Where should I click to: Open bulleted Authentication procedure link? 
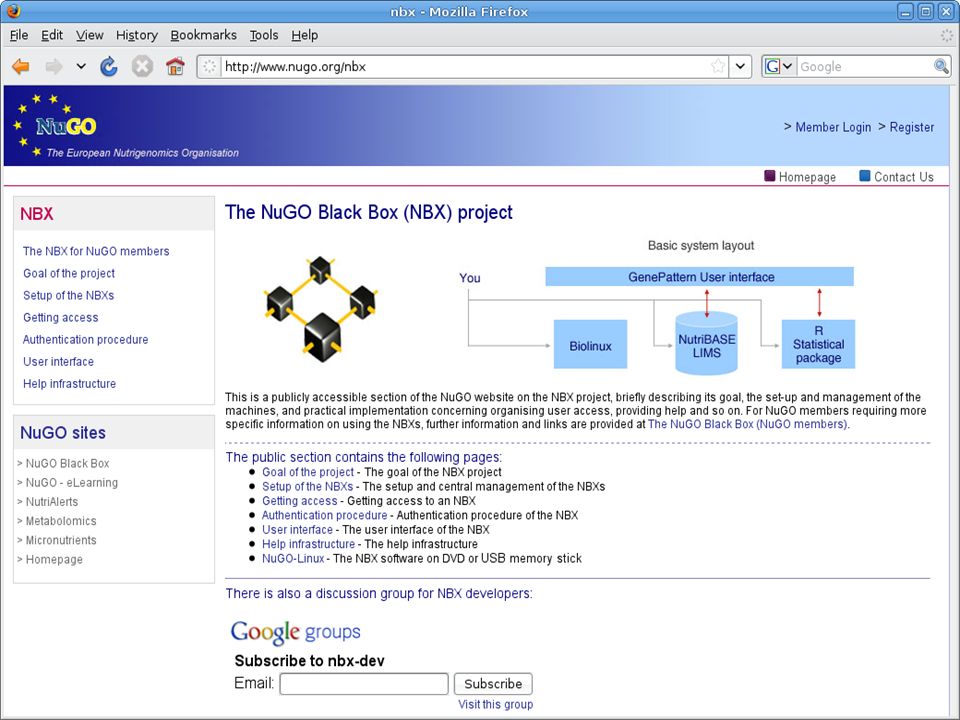324,515
